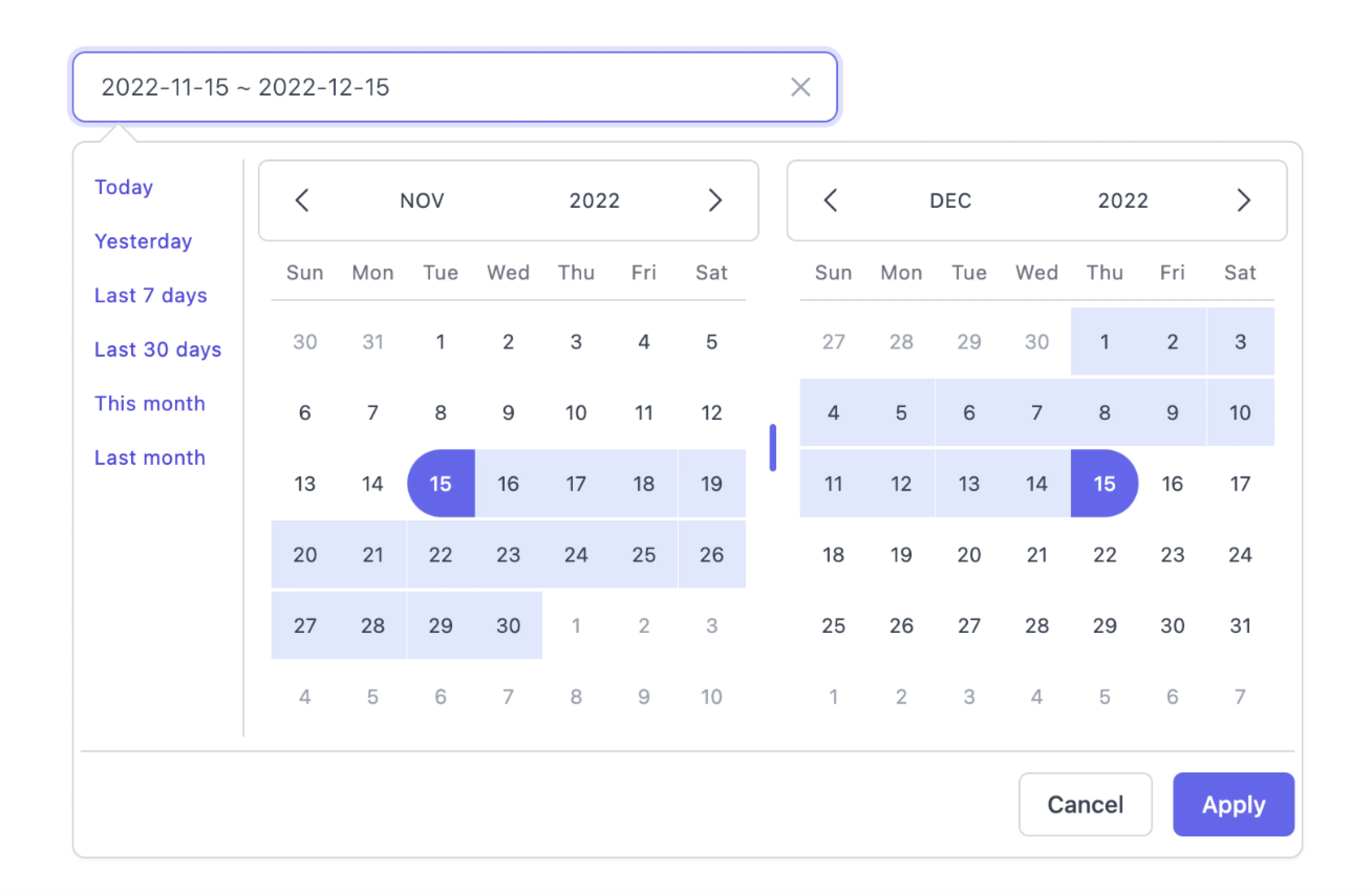
Task: Select November 15 start date
Action: tap(441, 484)
